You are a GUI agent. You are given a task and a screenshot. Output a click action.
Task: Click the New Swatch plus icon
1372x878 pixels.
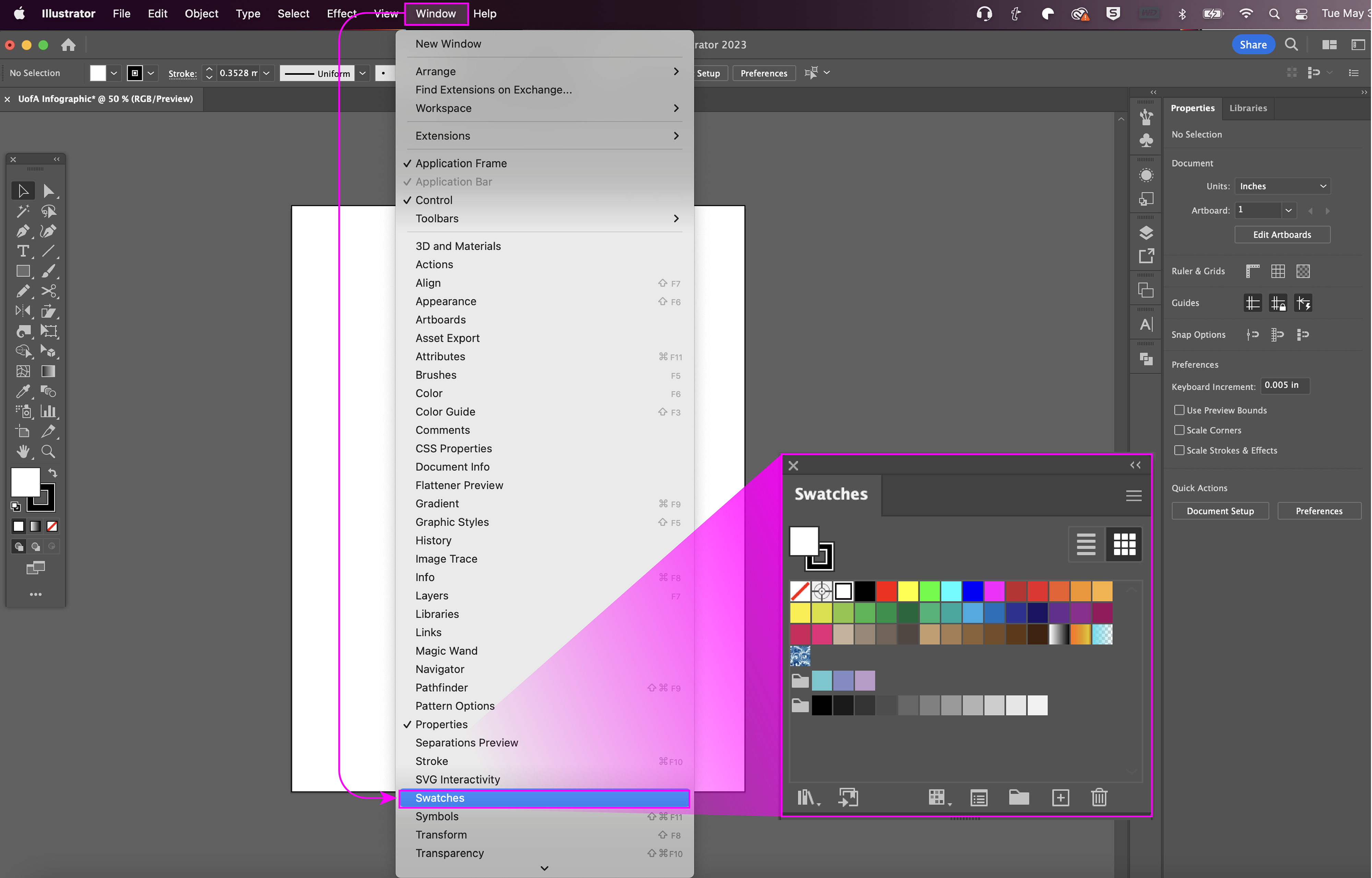pos(1060,798)
